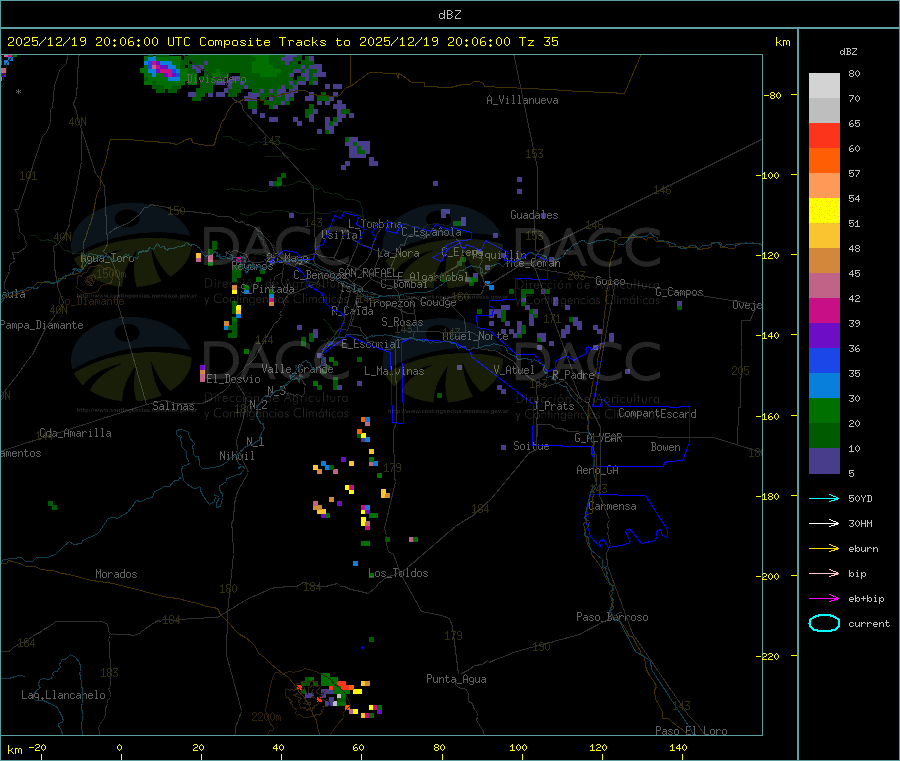
Task: Click the white 30HM track arrow in legend
Action: click(x=824, y=523)
